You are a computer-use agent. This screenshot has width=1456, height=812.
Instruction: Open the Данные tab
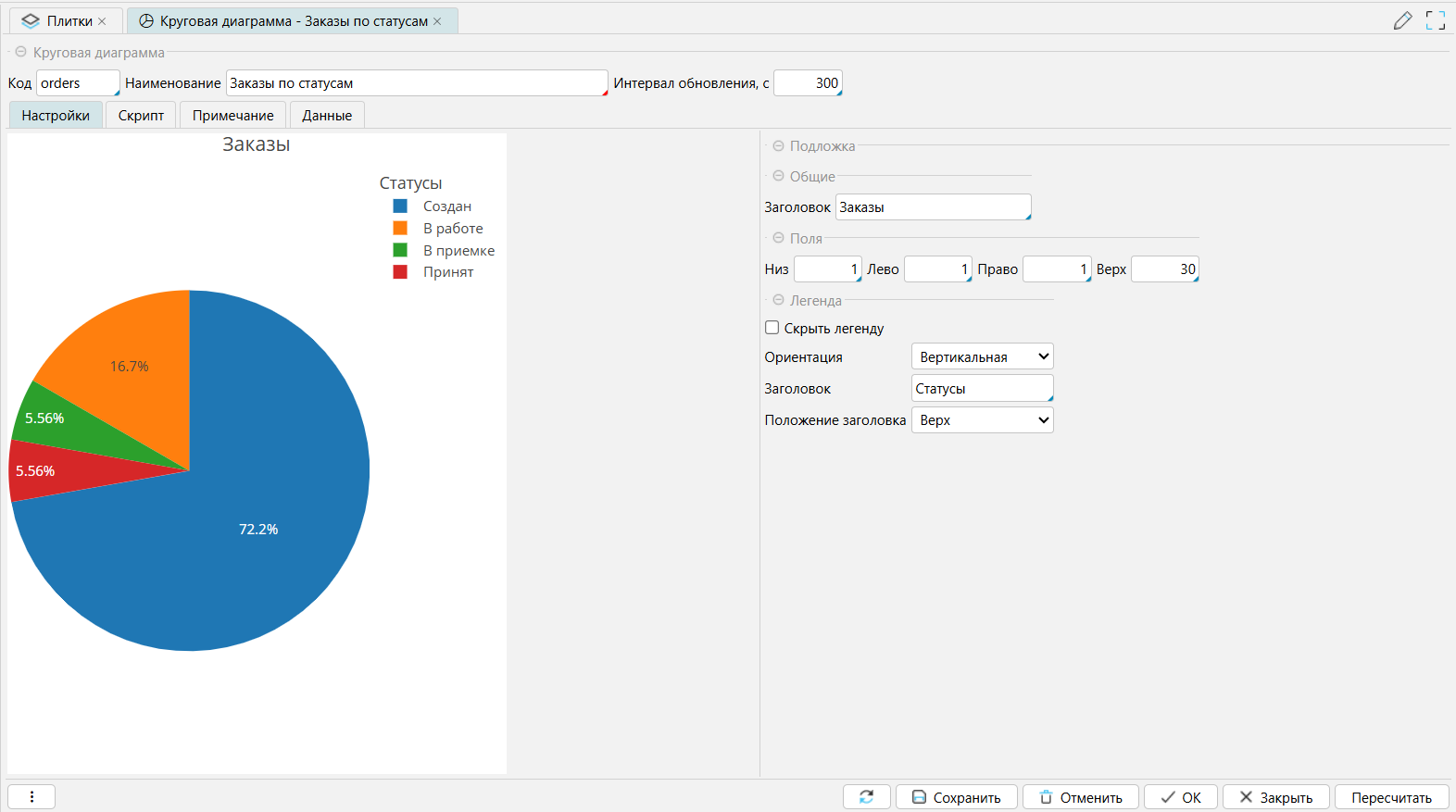(327, 116)
